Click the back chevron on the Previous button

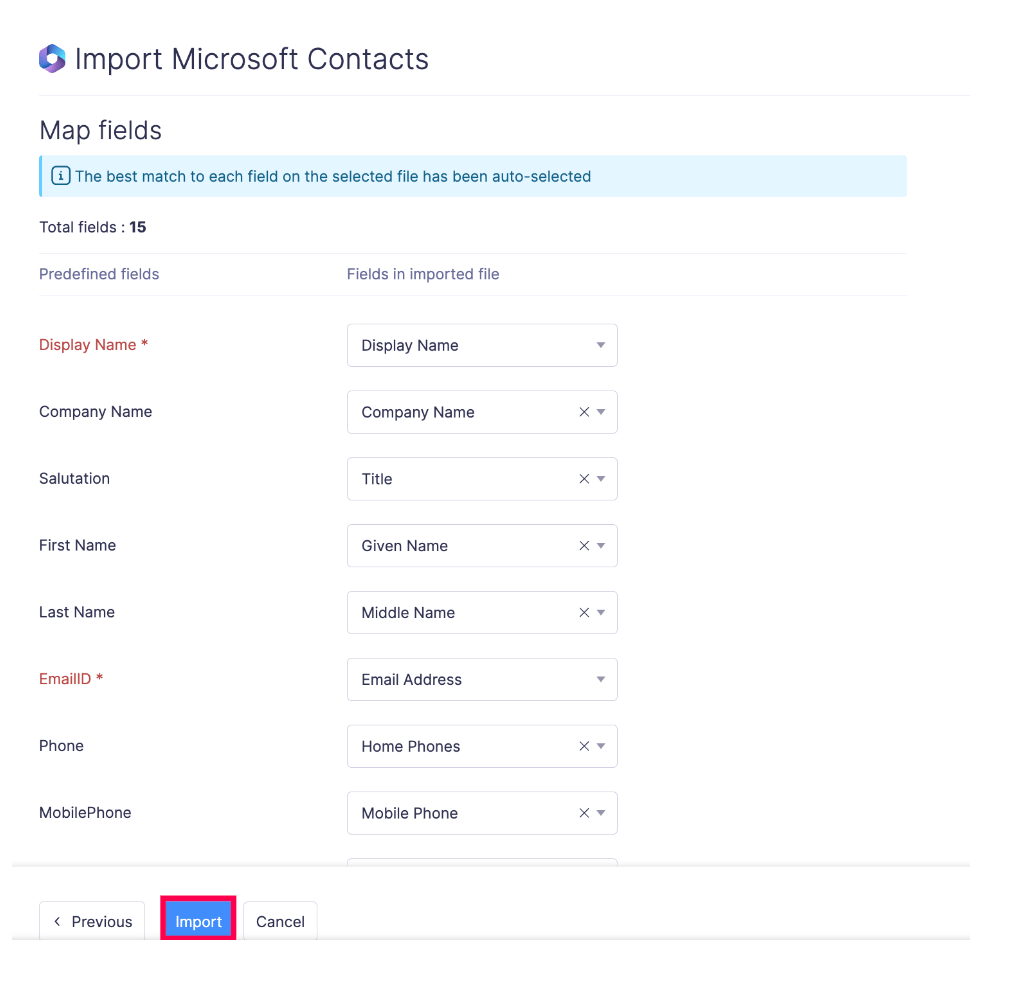[56, 921]
